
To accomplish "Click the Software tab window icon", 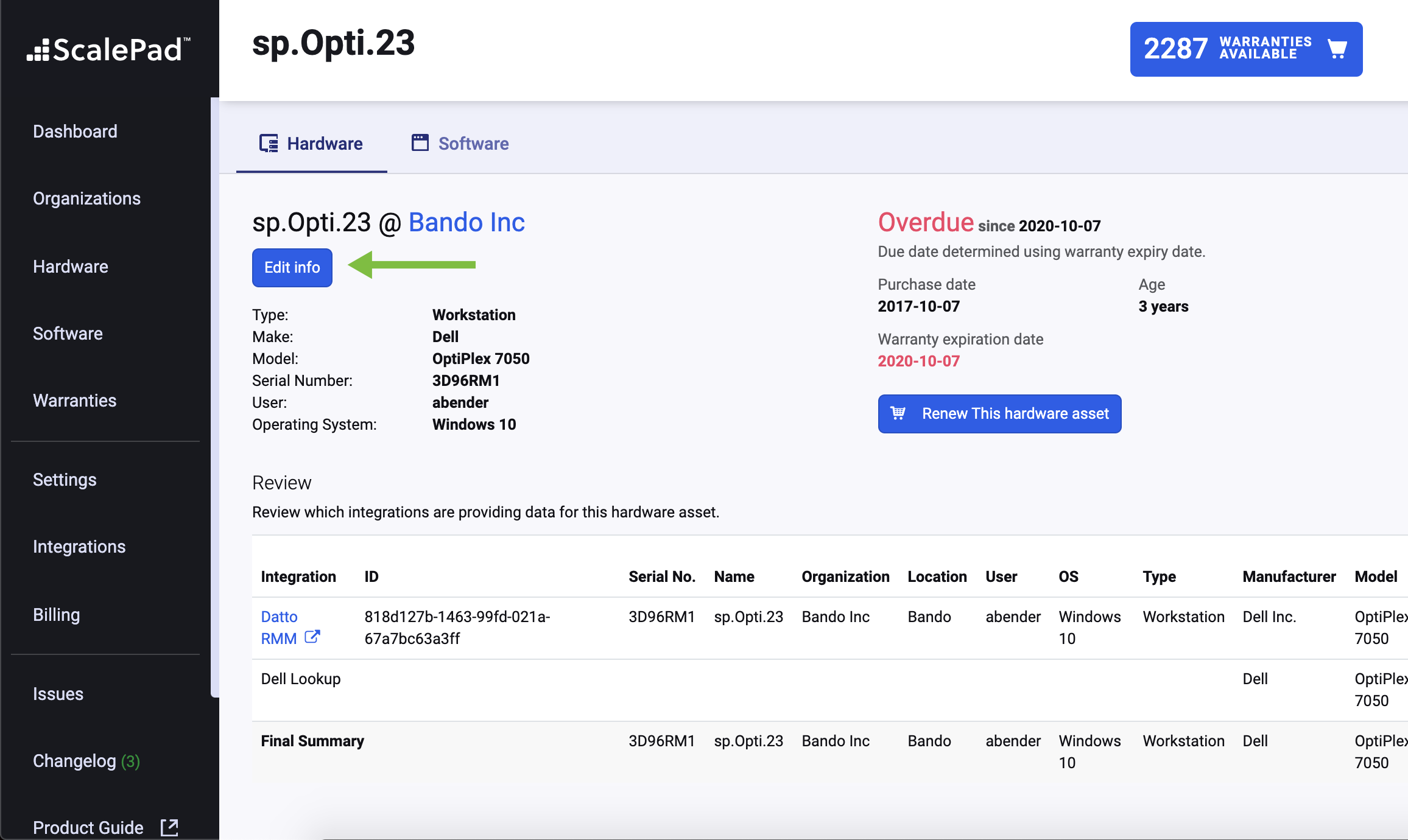I will point(420,142).
